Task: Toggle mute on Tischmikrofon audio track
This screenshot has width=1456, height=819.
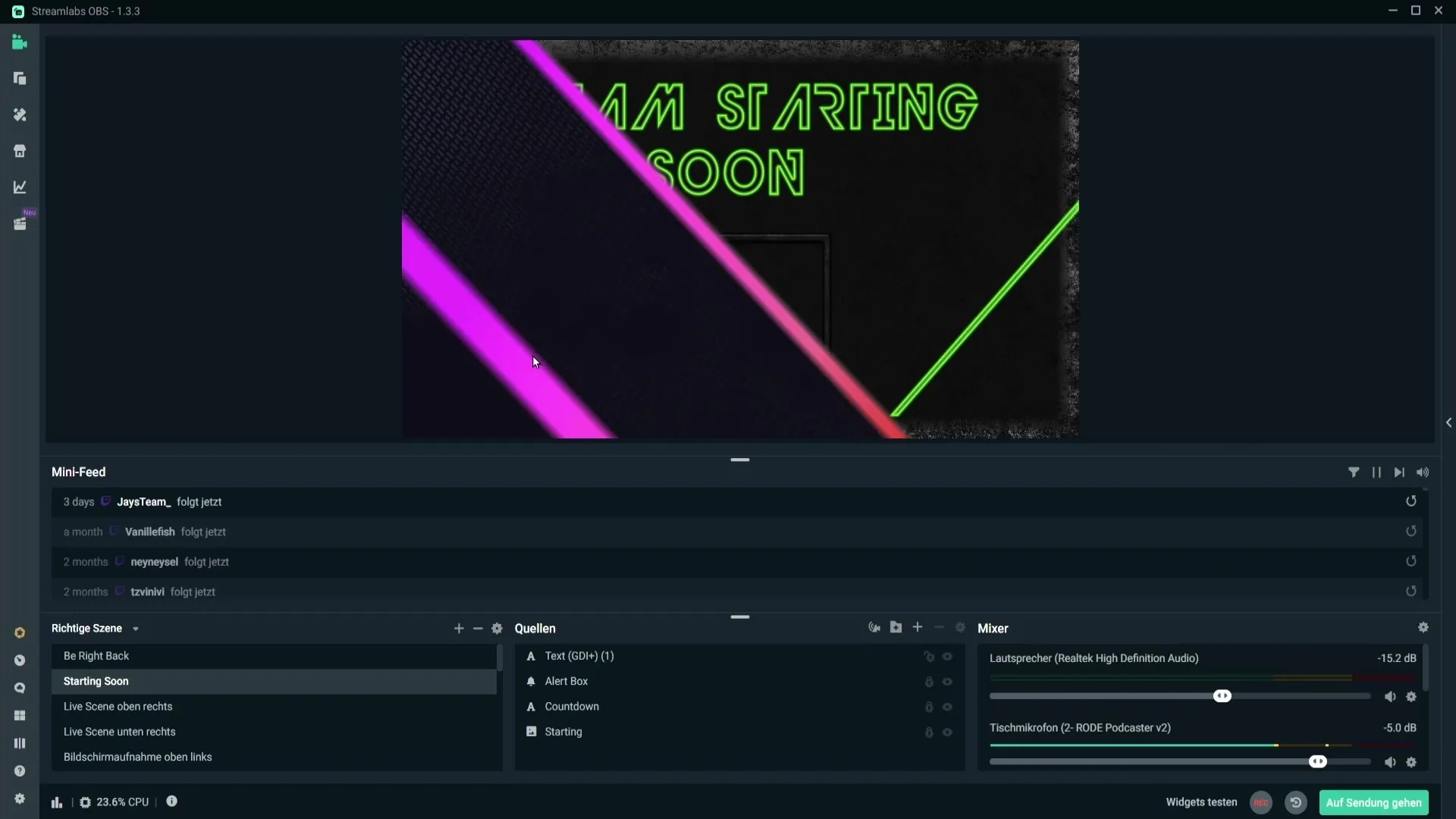Action: click(x=1390, y=761)
